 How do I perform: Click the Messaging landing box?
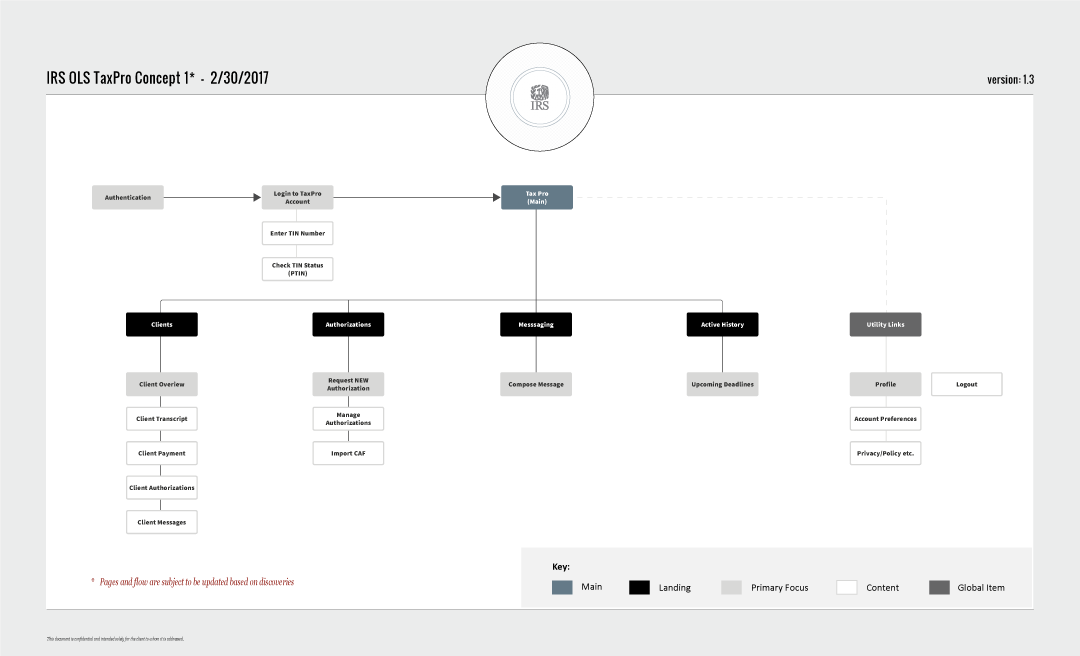coord(536,324)
